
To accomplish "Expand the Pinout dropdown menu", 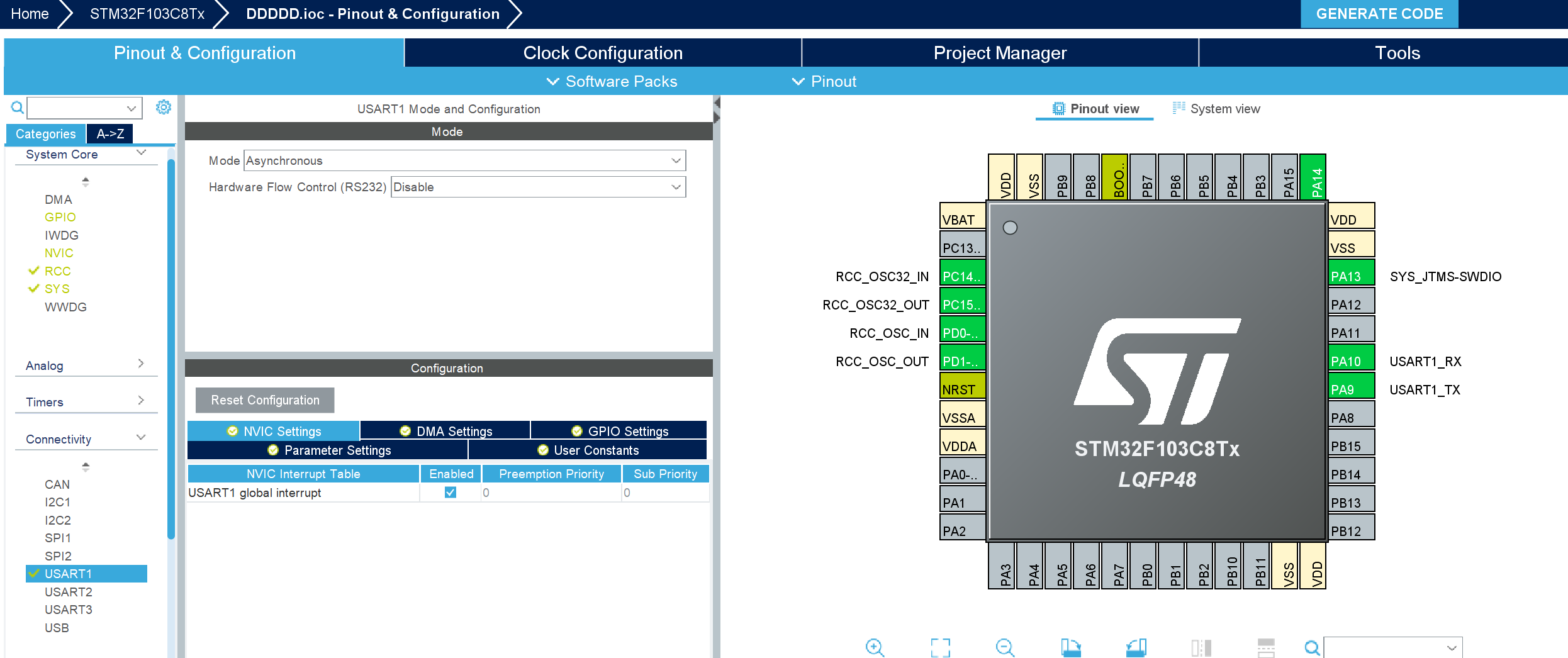I will pos(824,81).
